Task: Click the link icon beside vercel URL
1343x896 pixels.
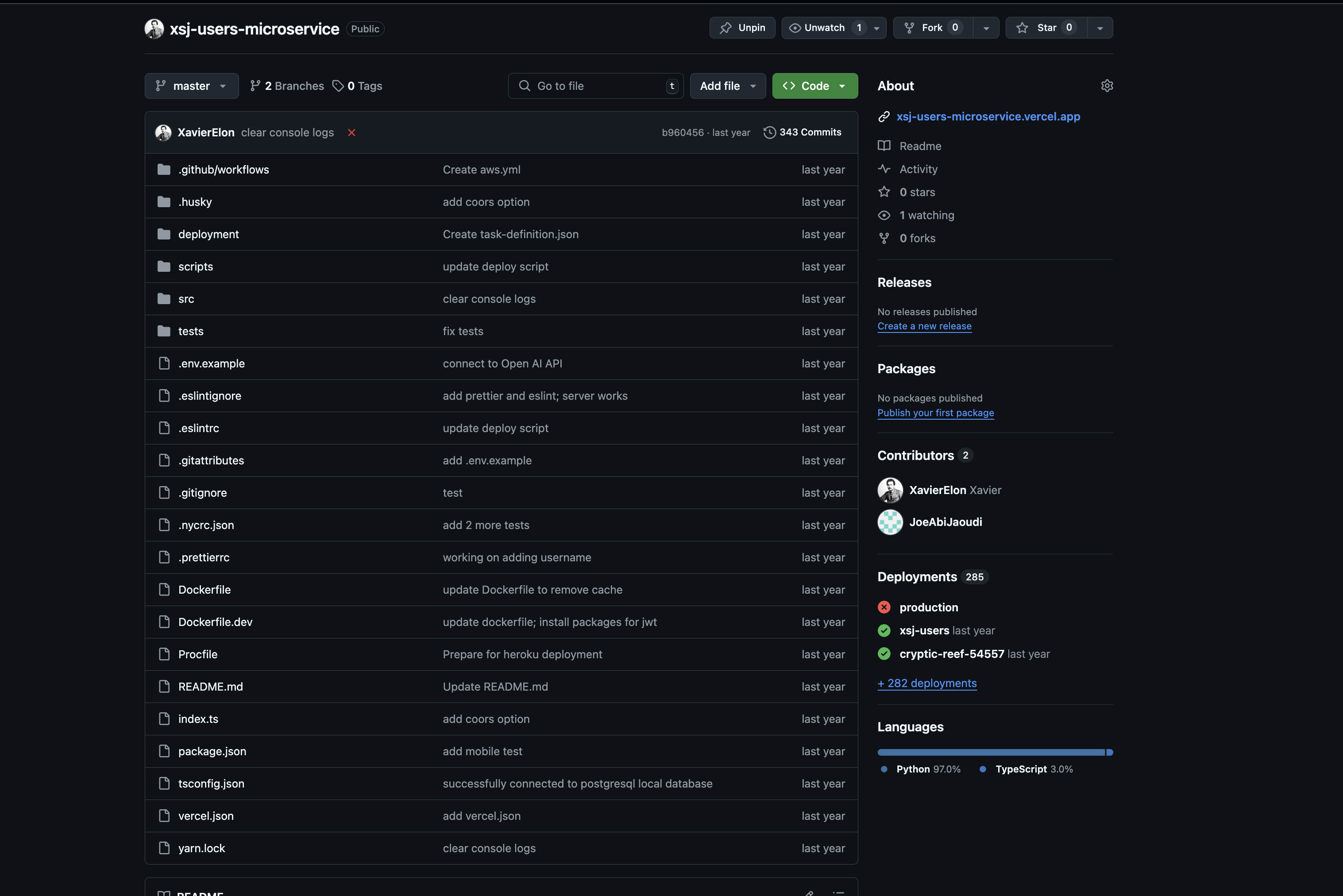Action: tap(884, 116)
